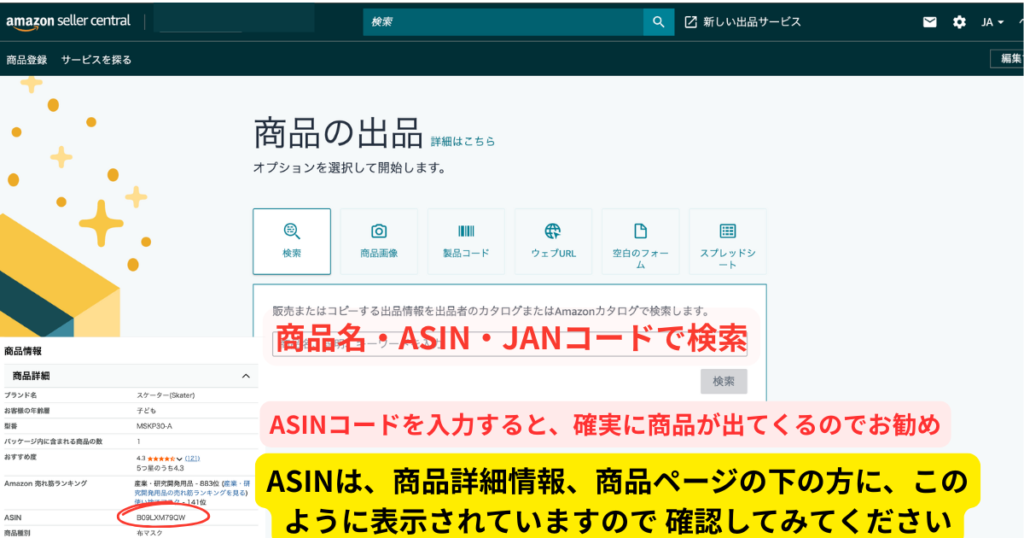
Task: Expand the star rating dropdown arrow
Action: click(179, 458)
